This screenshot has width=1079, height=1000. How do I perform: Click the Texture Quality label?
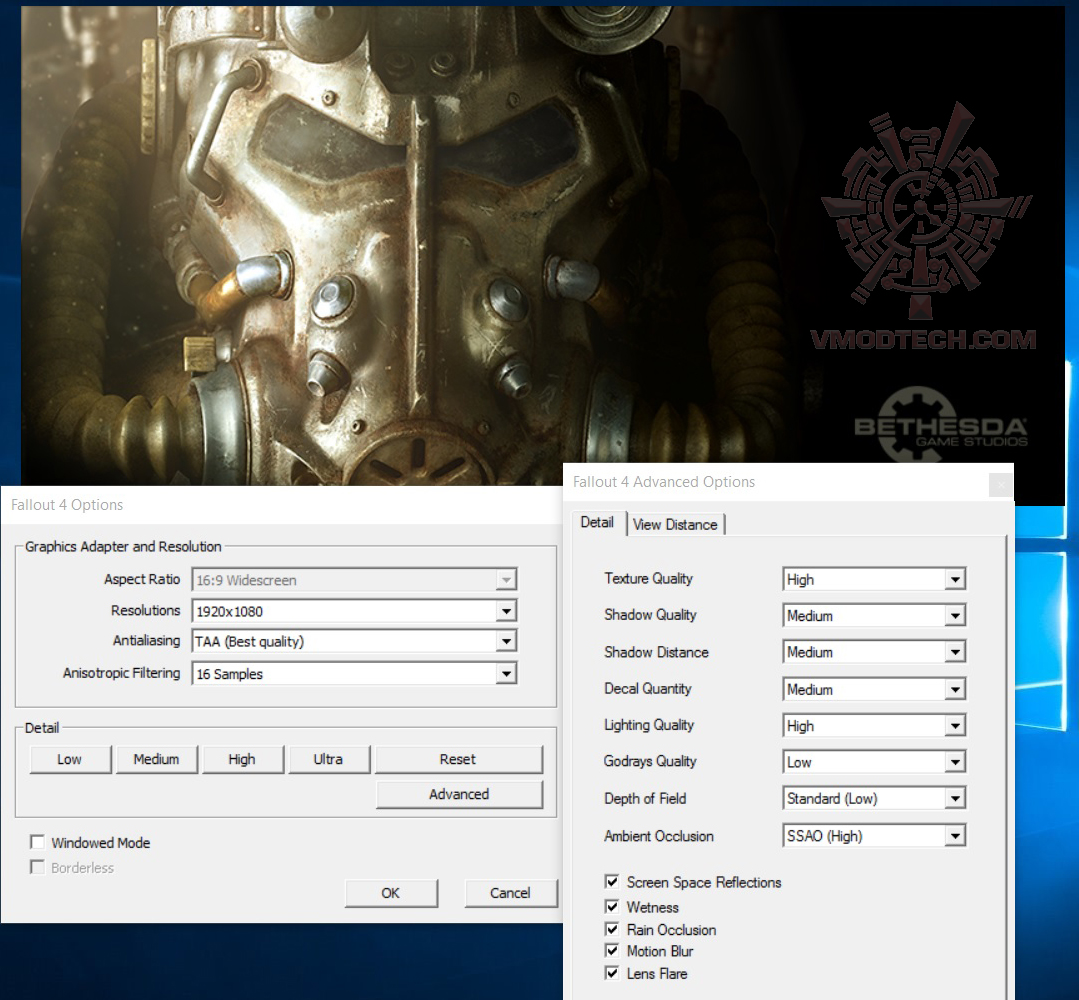click(648, 579)
